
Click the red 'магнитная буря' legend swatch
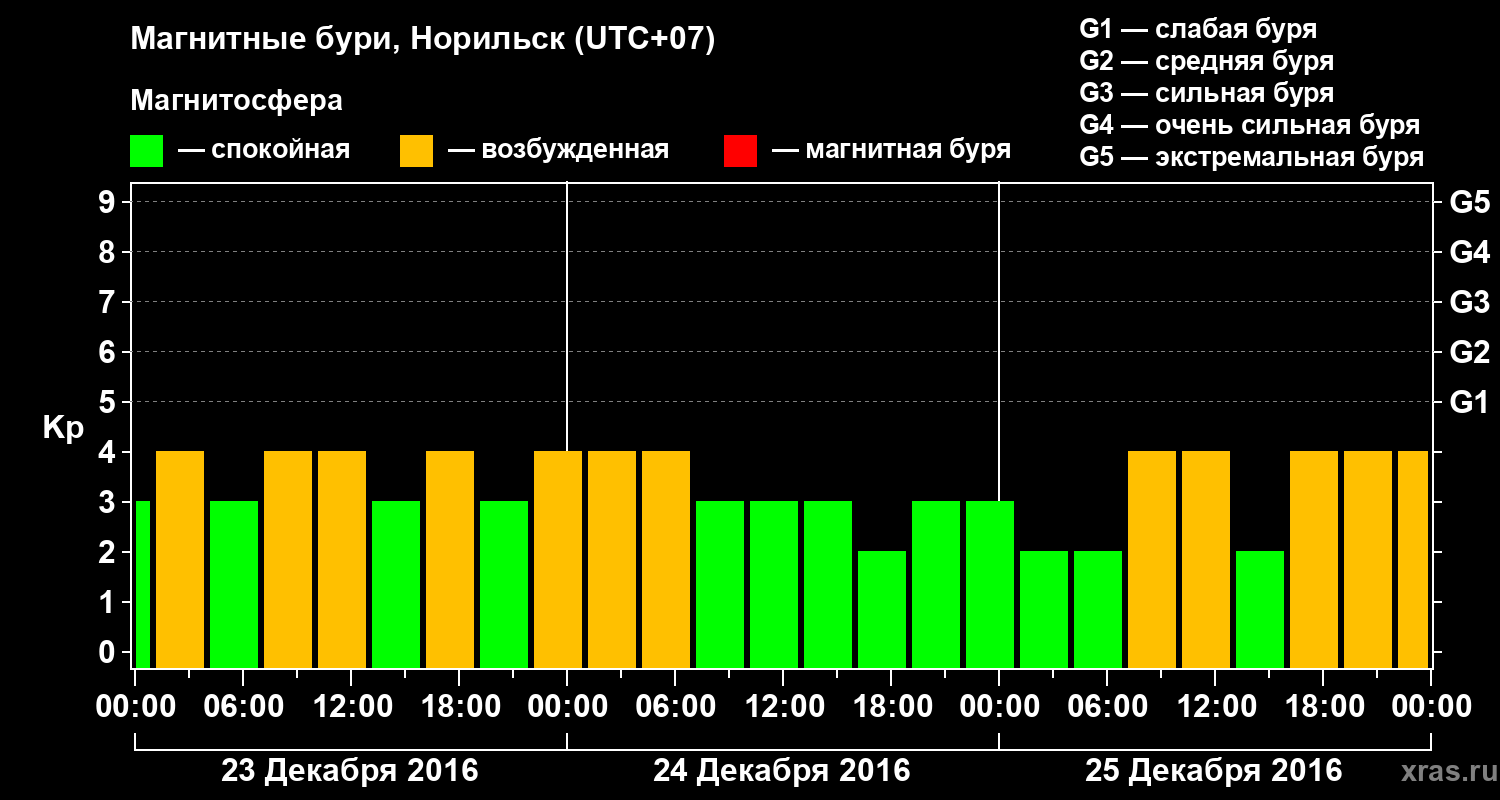[x=740, y=151]
